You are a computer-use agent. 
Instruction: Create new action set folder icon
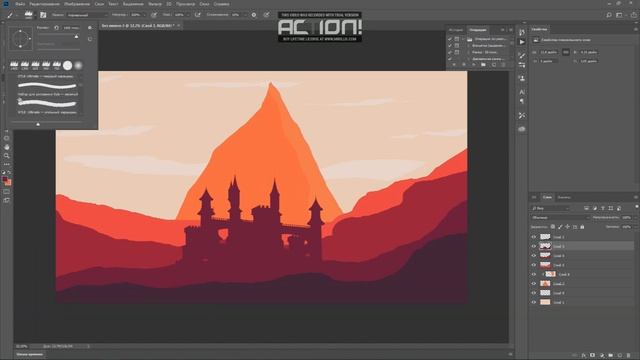tap(483, 64)
